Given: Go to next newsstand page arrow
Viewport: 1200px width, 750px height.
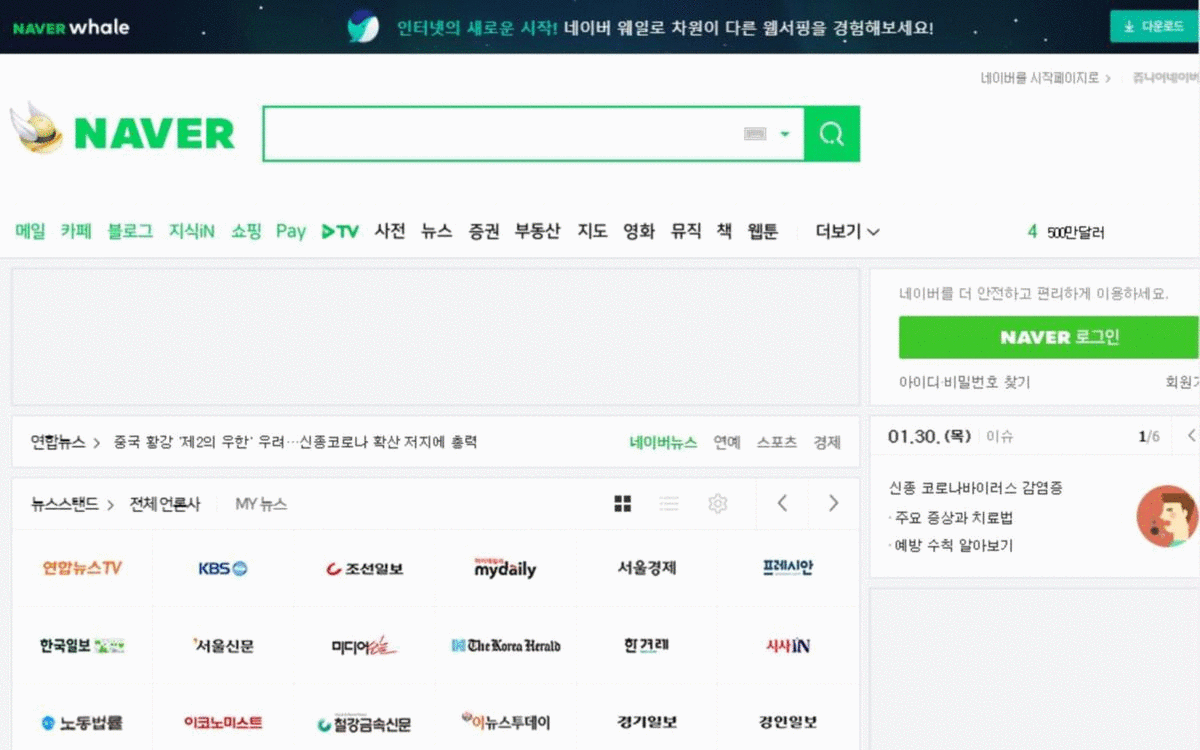Looking at the screenshot, I should (833, 504).
